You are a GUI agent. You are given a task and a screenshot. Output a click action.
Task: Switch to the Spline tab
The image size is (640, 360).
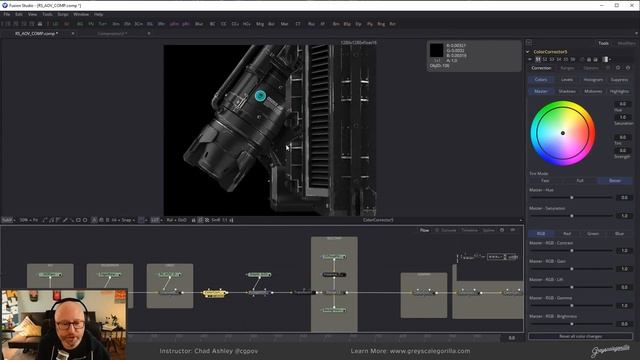click(488, 230)
